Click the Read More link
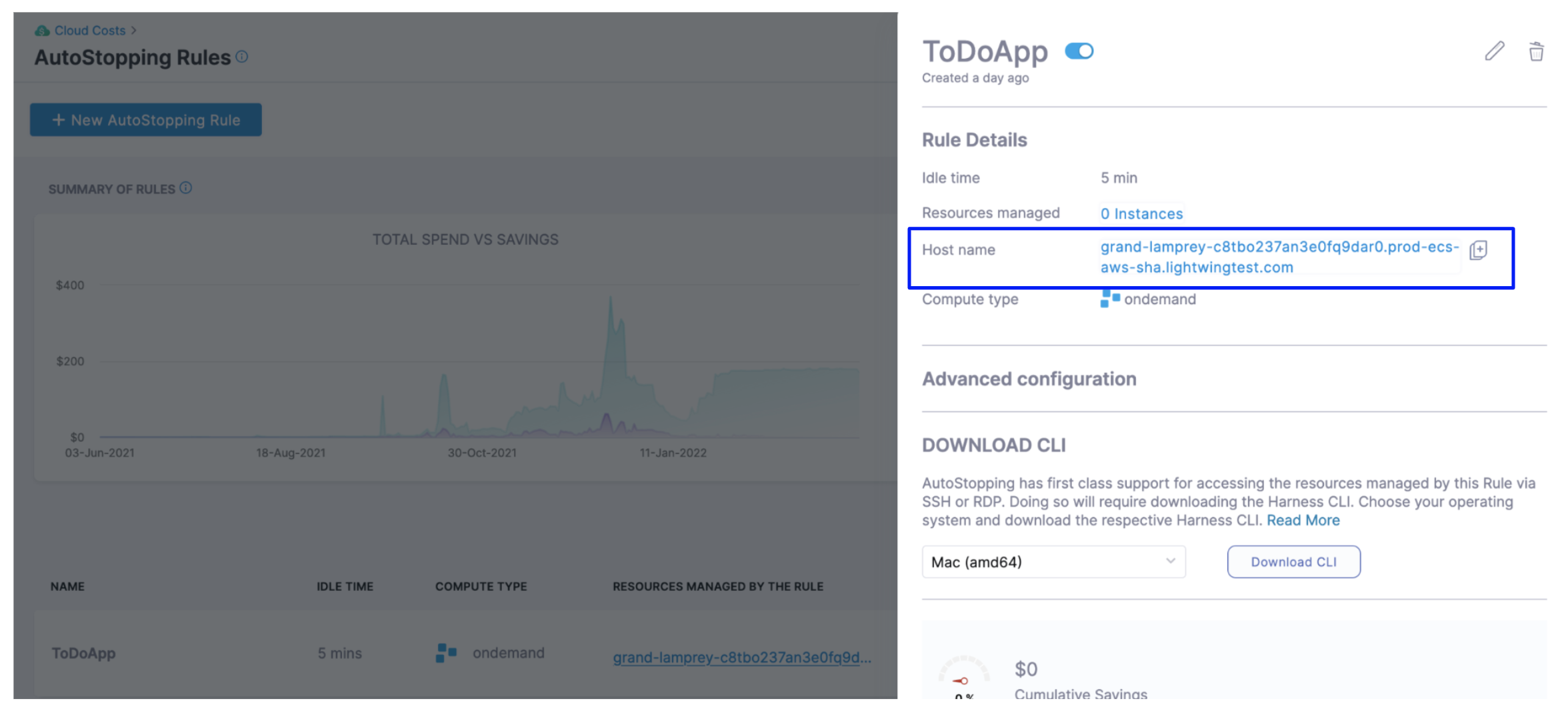Image resolution: width=1568 pixels, height=707 pixels. point(1303,520)
